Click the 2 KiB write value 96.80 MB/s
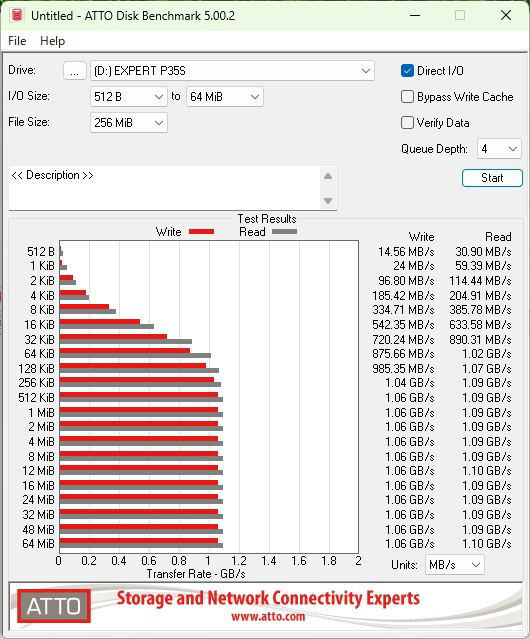The height and width of the screenshot is (639, 530). tap(406, 281)
